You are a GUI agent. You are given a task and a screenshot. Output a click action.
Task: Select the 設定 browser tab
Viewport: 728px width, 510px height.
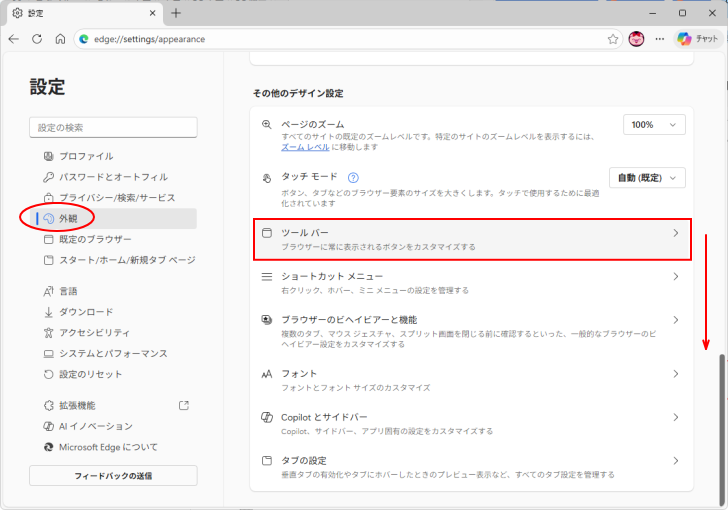[84, 13]
